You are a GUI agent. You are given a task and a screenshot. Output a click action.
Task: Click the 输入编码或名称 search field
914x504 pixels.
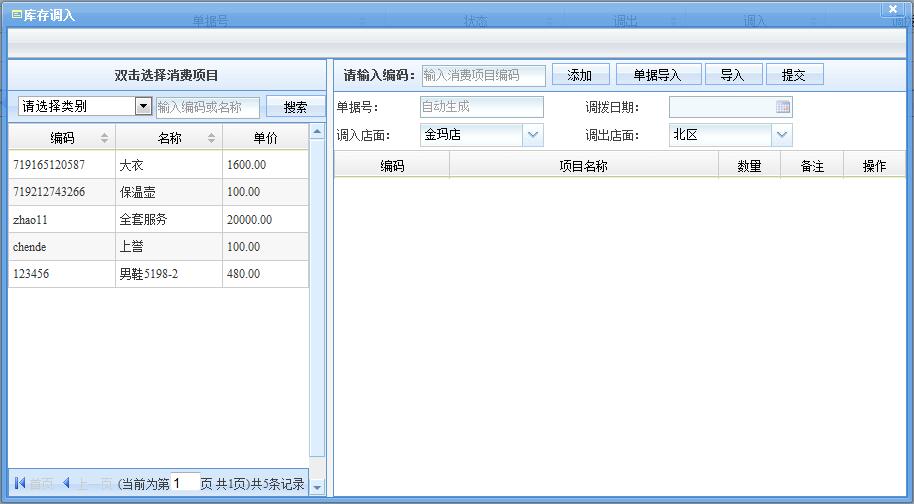click(207, 107)
